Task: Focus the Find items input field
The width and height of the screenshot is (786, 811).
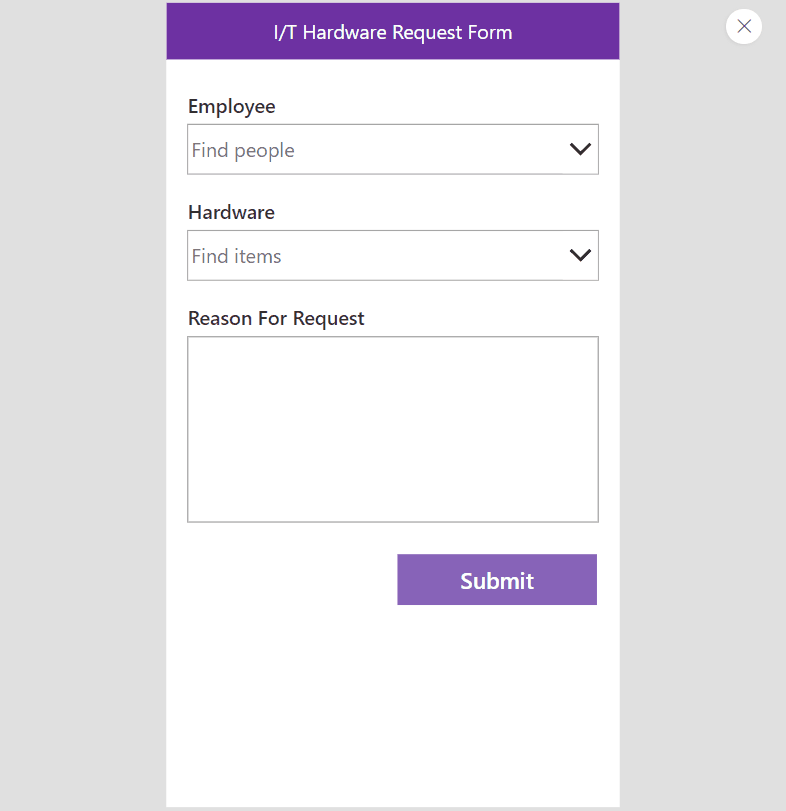Action: [x=300, y=255]
